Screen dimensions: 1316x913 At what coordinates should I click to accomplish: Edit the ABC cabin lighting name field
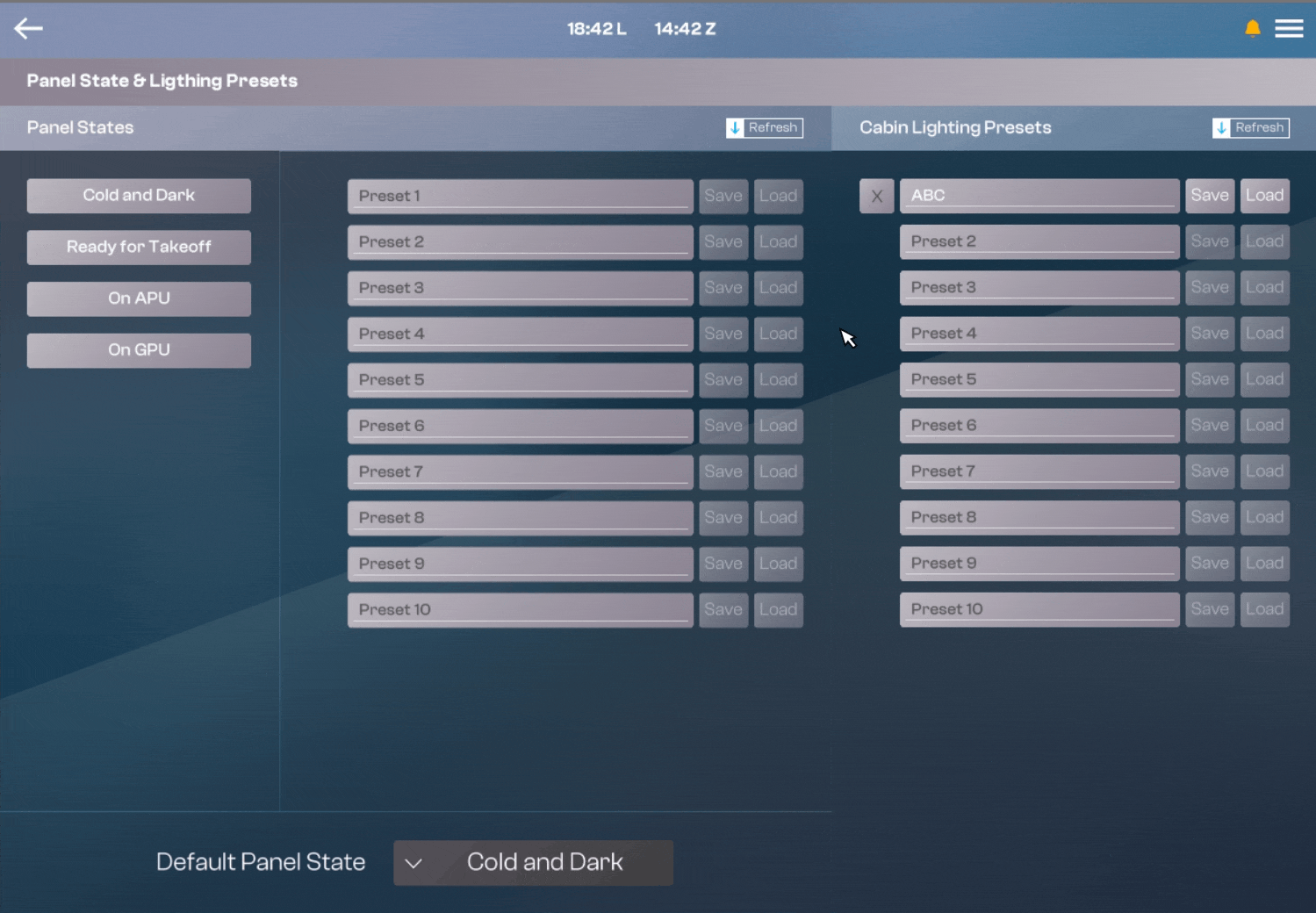(1039, 196)
